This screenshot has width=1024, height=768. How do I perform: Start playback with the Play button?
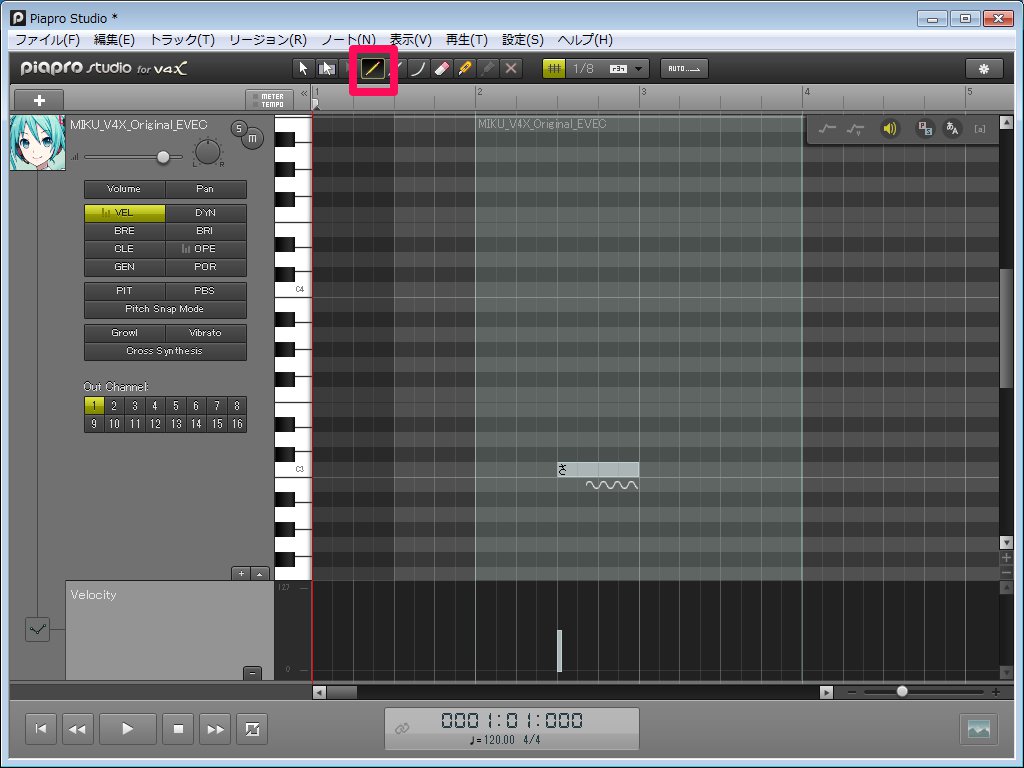(x=127, y=729)
